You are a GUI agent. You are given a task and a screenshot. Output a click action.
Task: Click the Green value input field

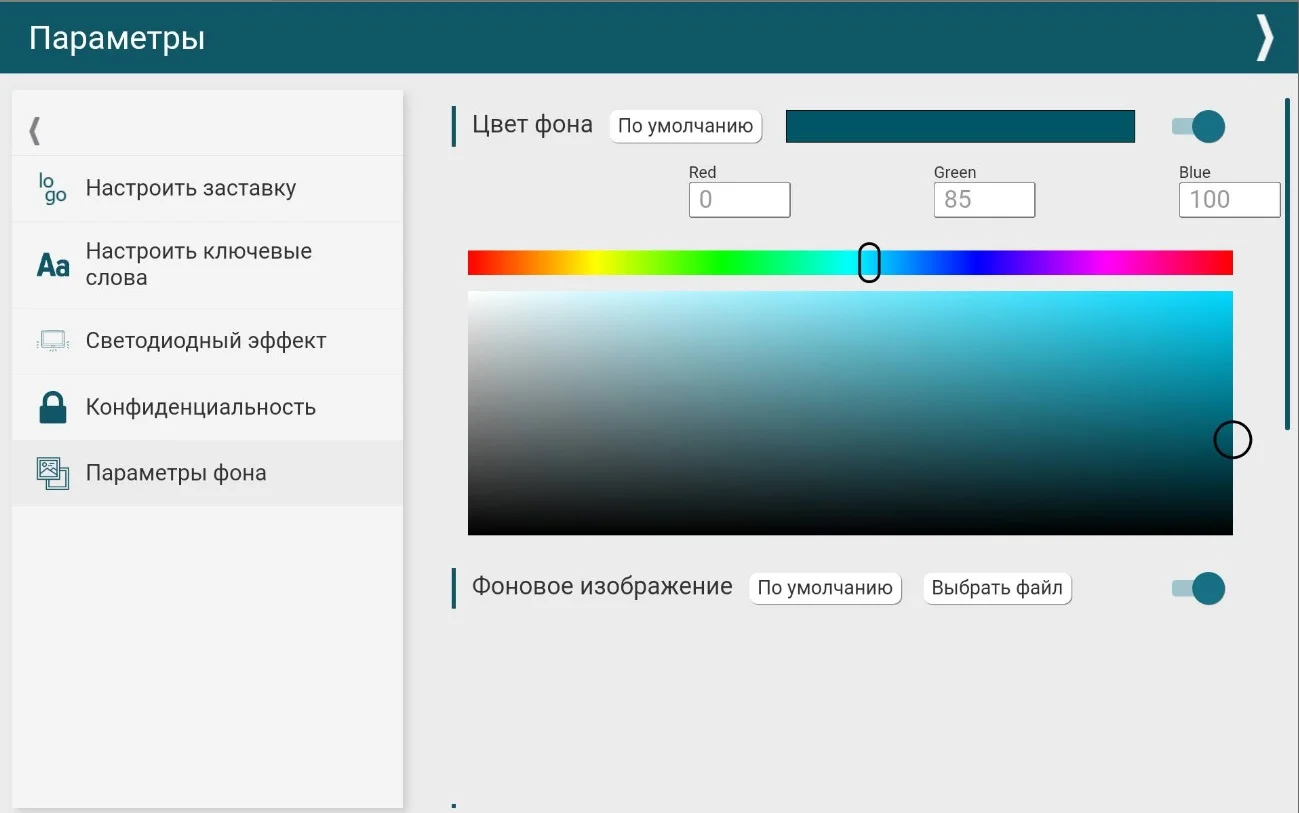click(x=984, y=200)
